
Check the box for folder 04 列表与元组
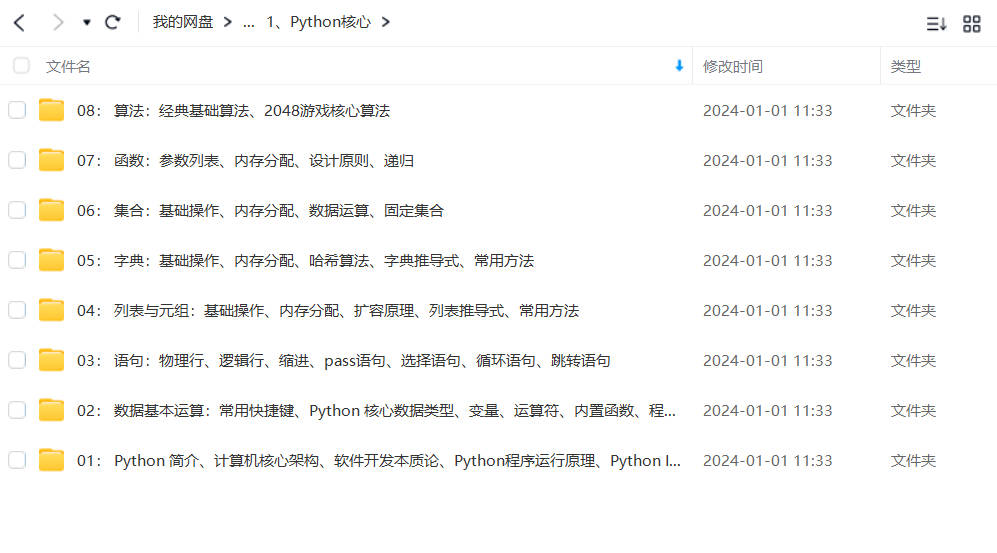point(17,310)
